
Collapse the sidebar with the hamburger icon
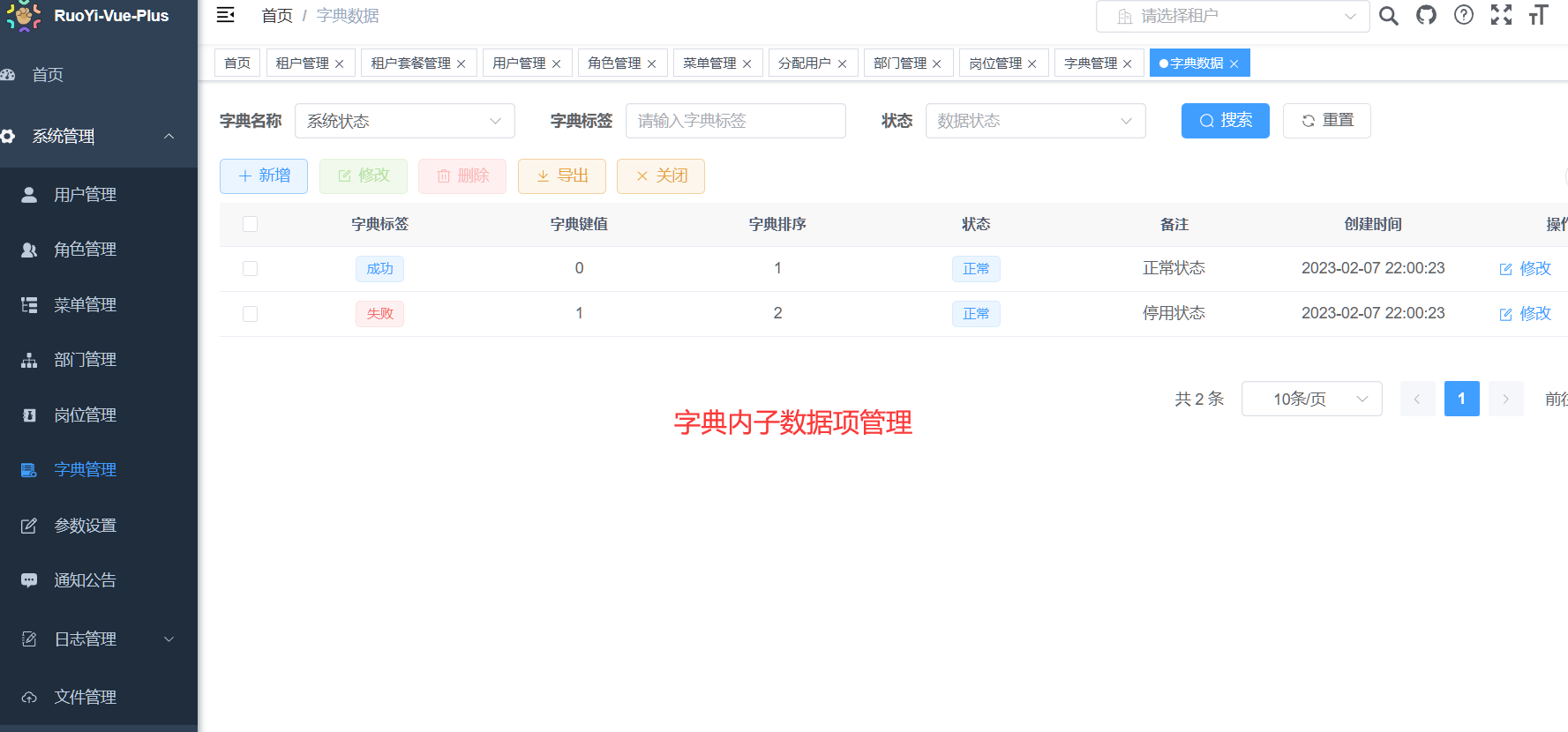pos(226,15)
